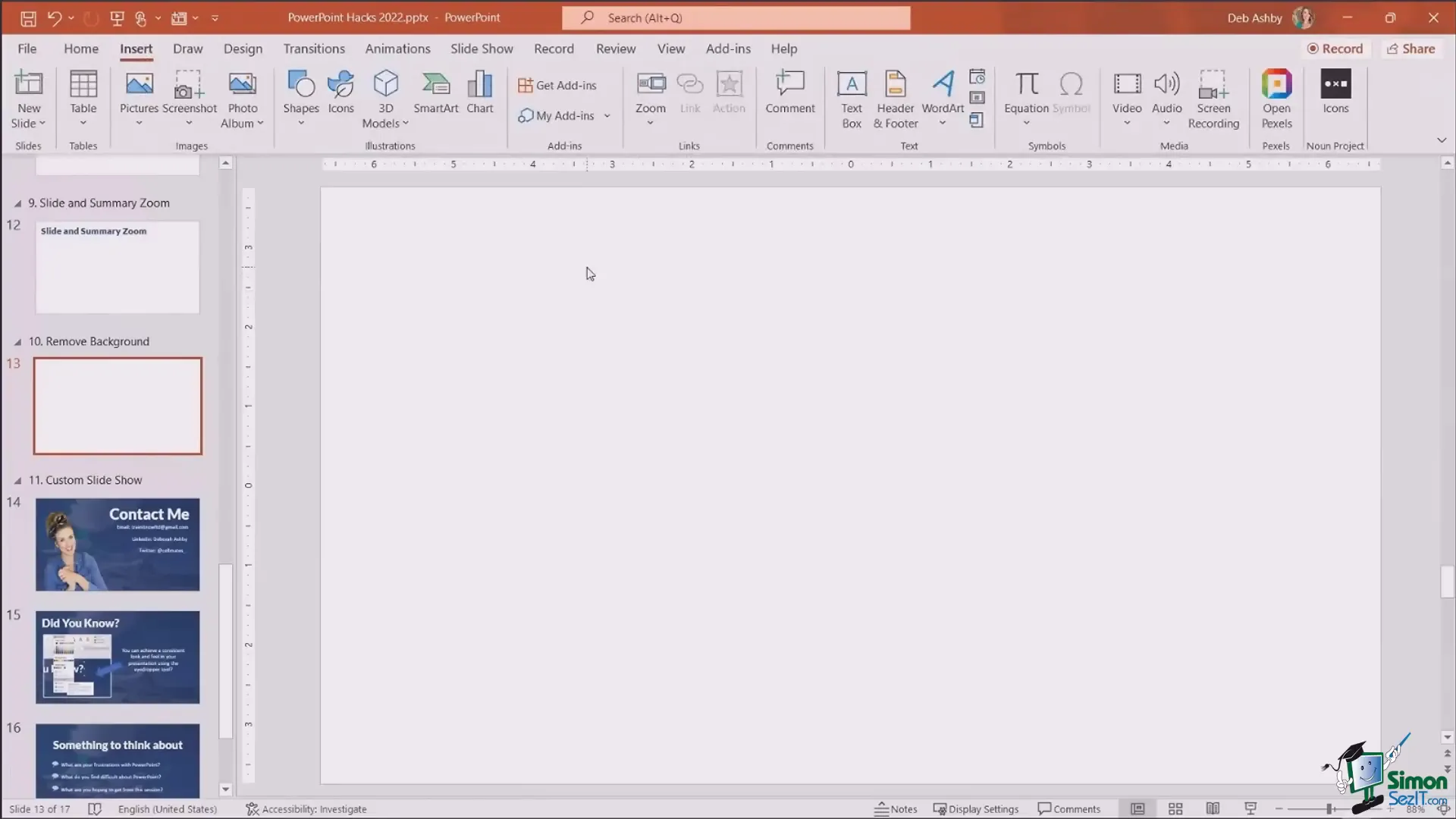Go to the Slide Show tab
The width and height of the screenshot is (1456, 819).
pos(482,49)
